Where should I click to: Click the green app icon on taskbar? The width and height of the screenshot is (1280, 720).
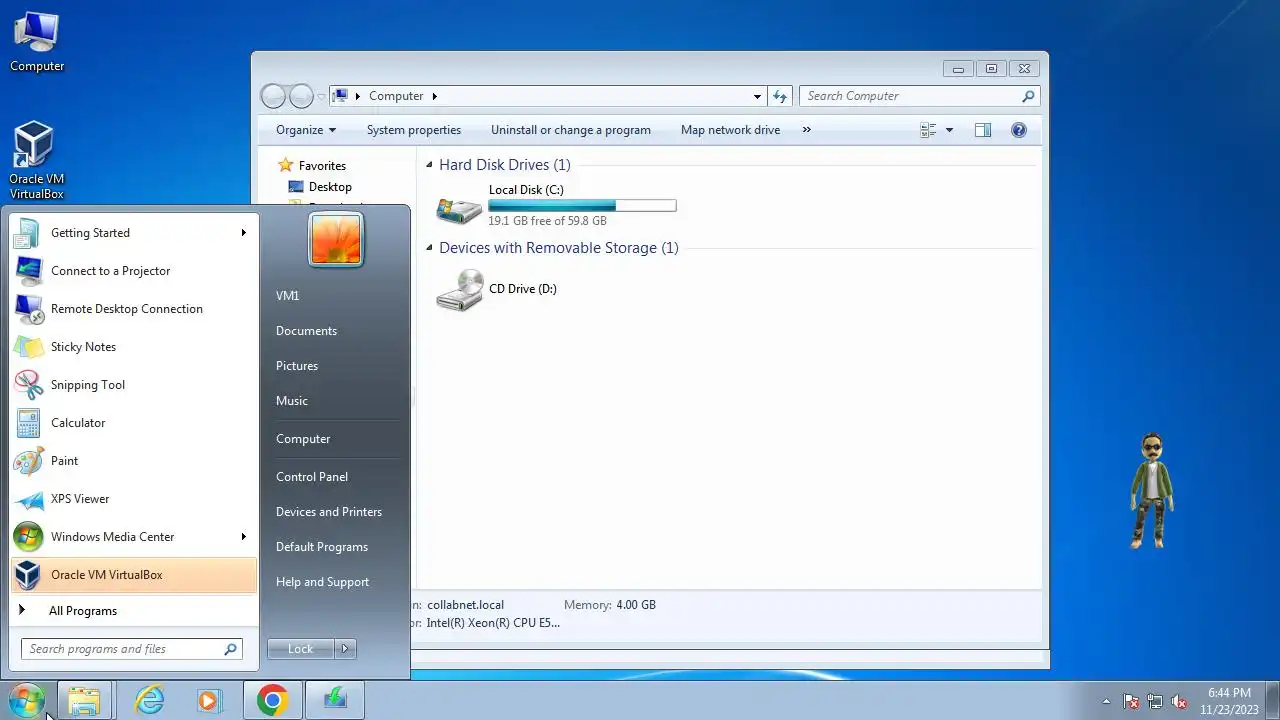click(x=335, y=700)
